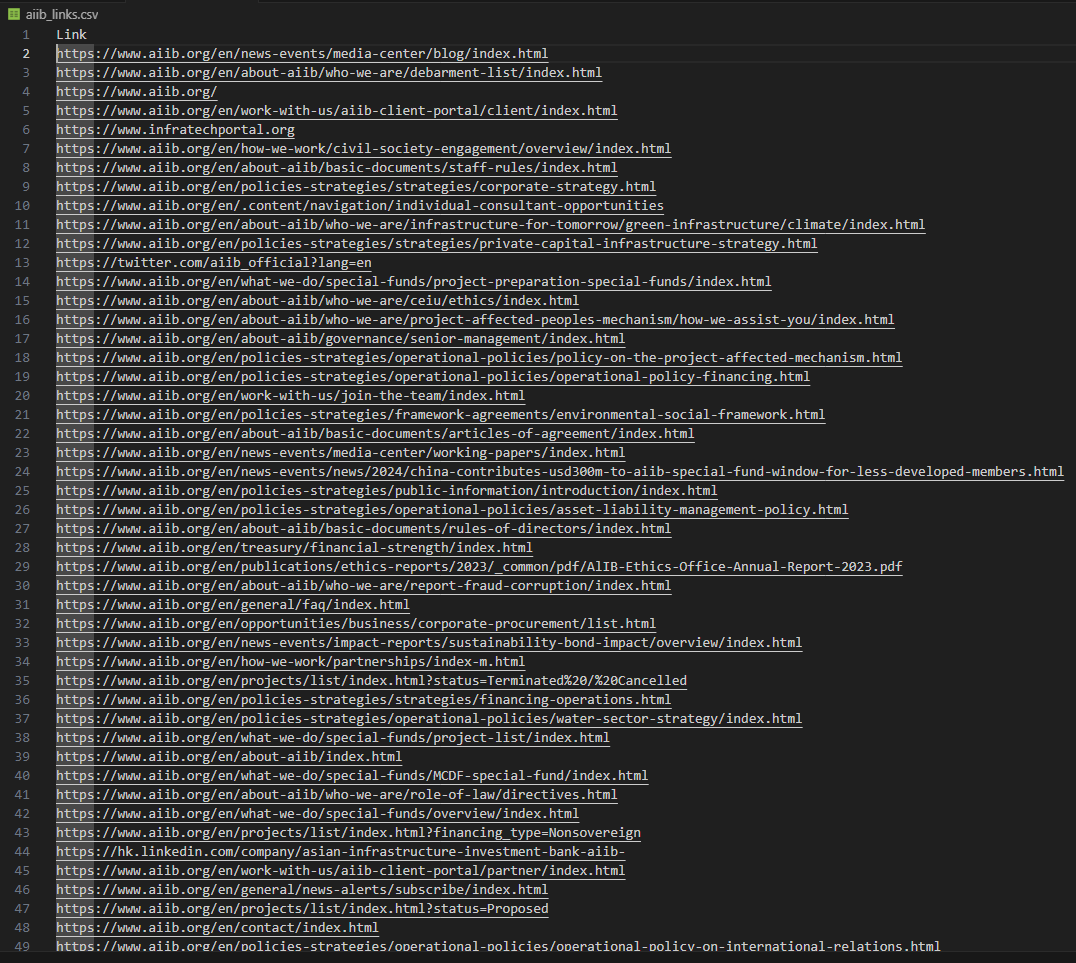Viewport: 1076px width, 963px height.
Task: Open the asset-liability-management-policy link
Action: click(x=452, y=510)
